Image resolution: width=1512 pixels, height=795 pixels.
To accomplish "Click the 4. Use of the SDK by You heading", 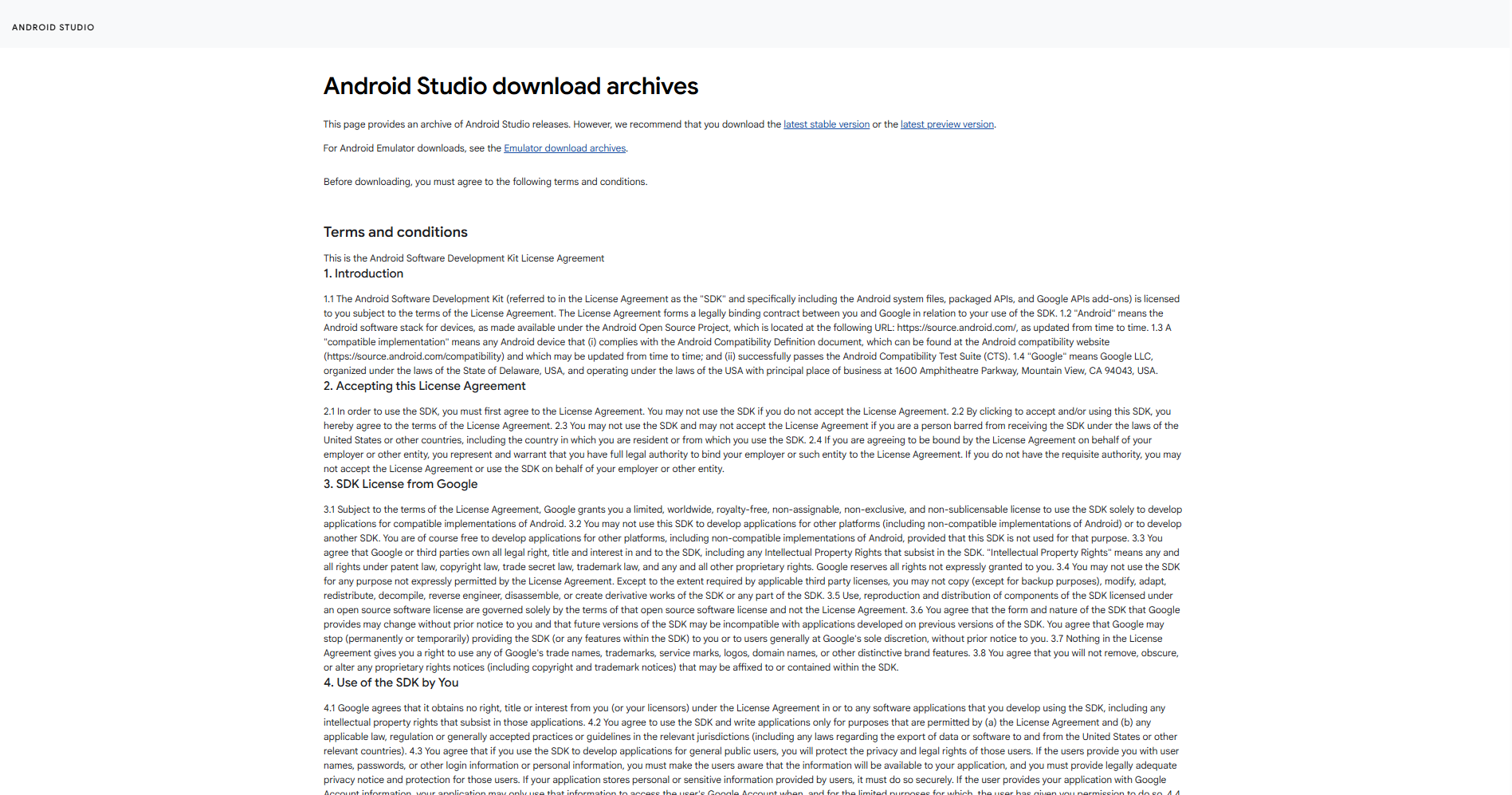I will tap(391, 683).
